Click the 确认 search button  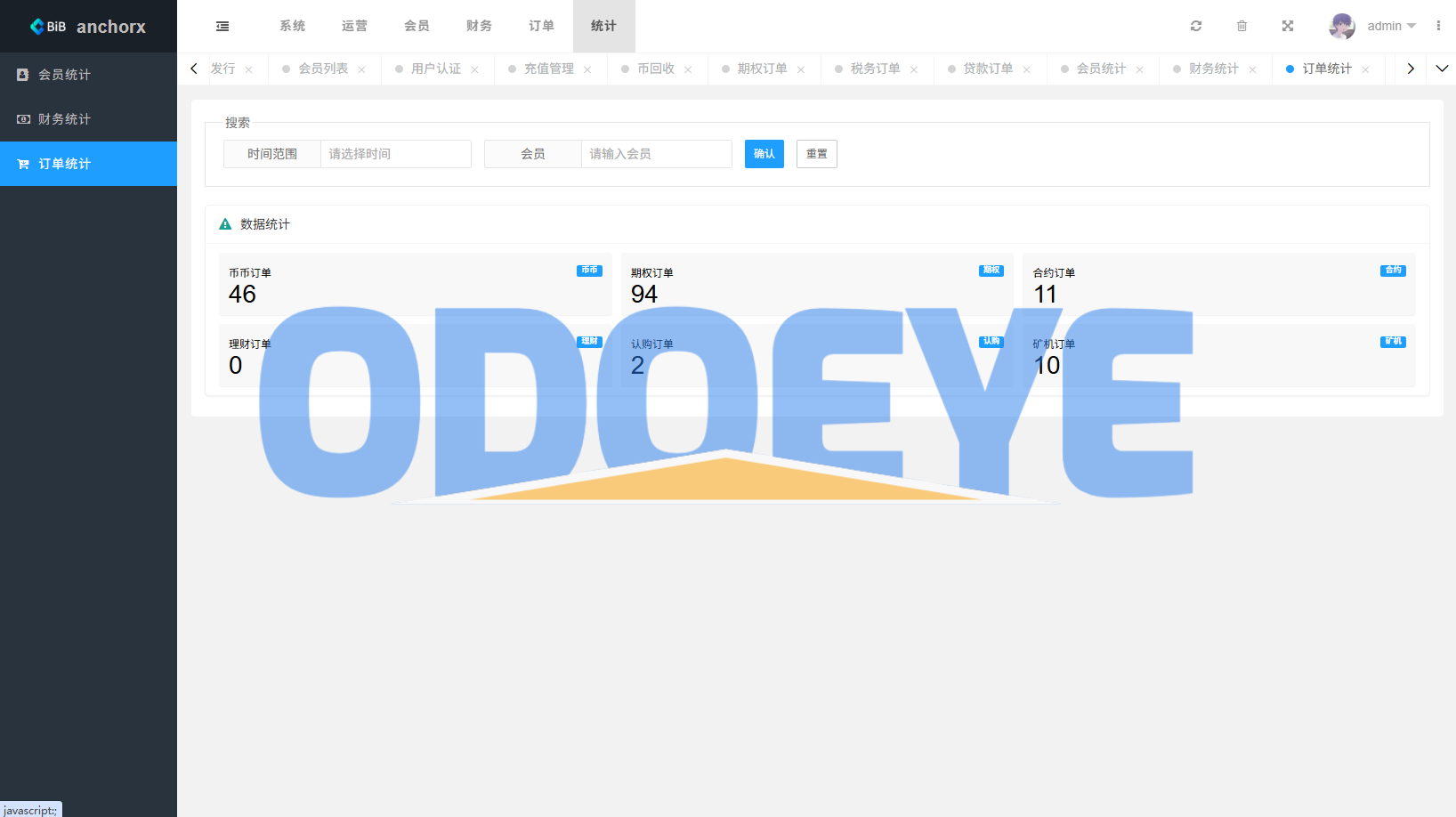click(x=764, y=154)
